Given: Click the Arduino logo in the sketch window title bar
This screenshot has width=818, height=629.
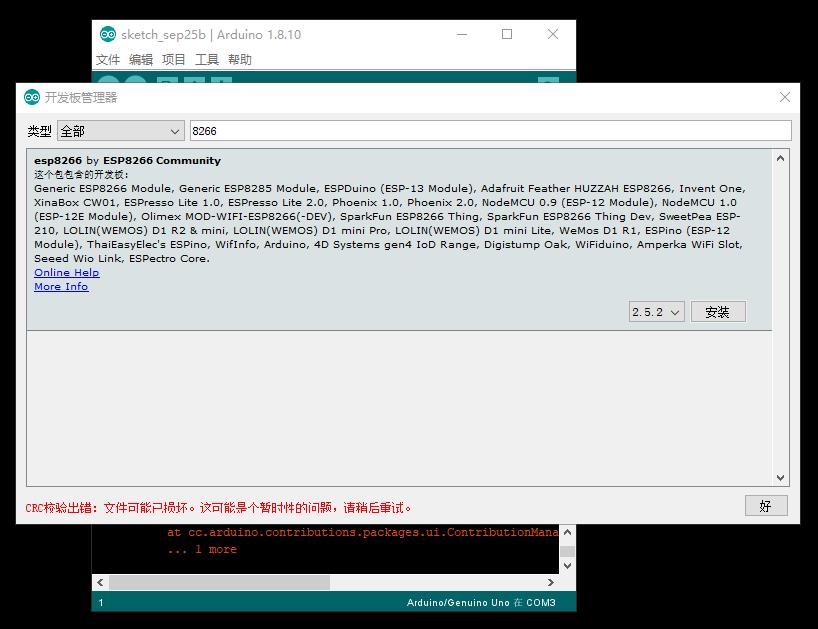Looking at the screenshot, I should point(108,34).
